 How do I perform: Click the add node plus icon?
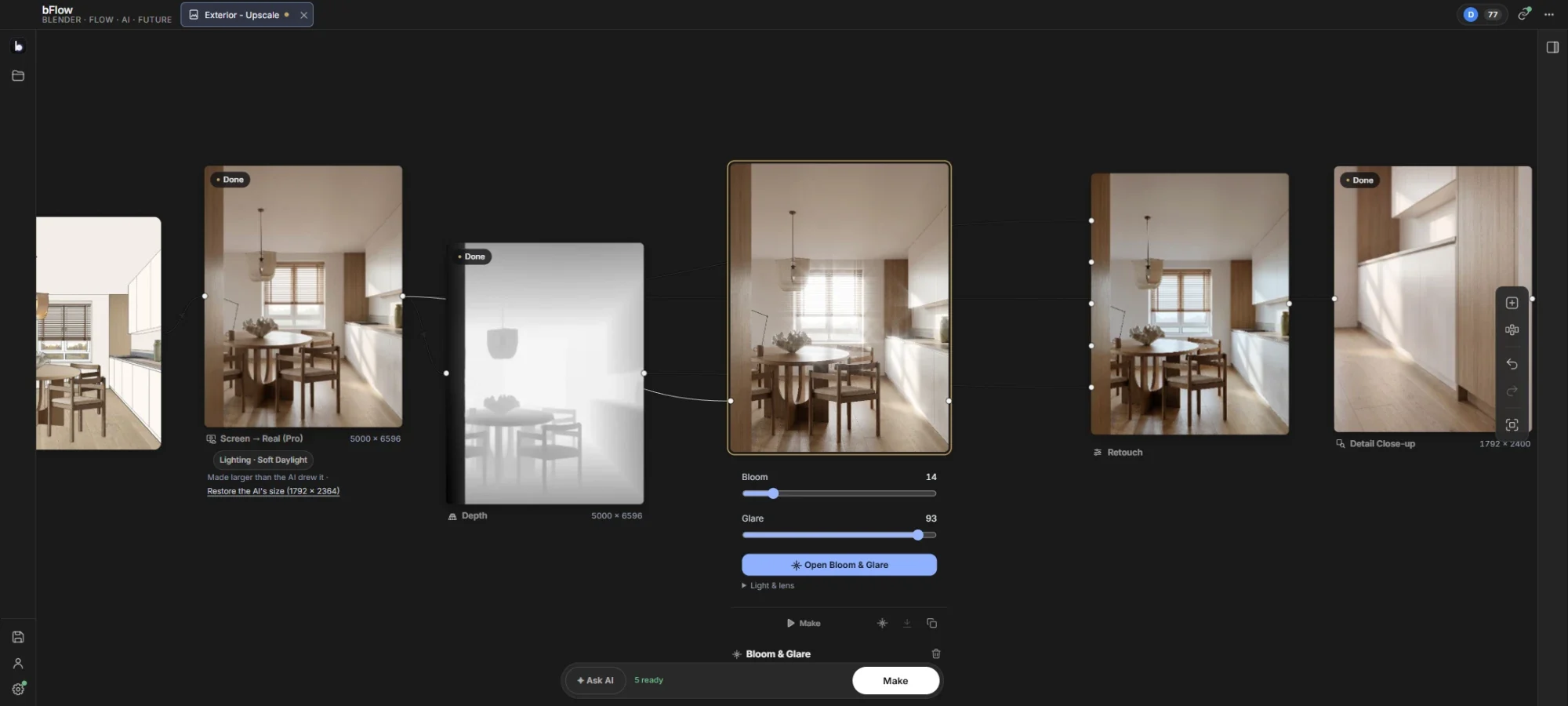pyautogui.click(x=1512, y=303)
